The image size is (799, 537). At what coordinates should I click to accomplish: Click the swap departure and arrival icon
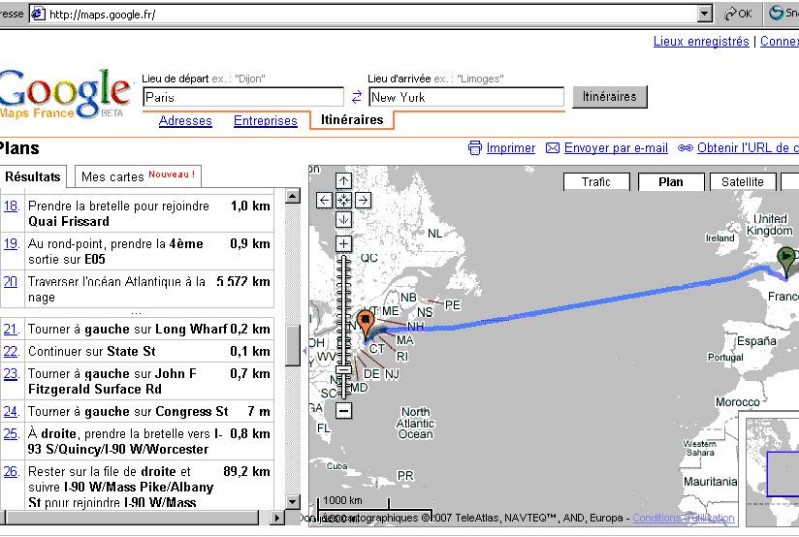[x=357, y=97]
